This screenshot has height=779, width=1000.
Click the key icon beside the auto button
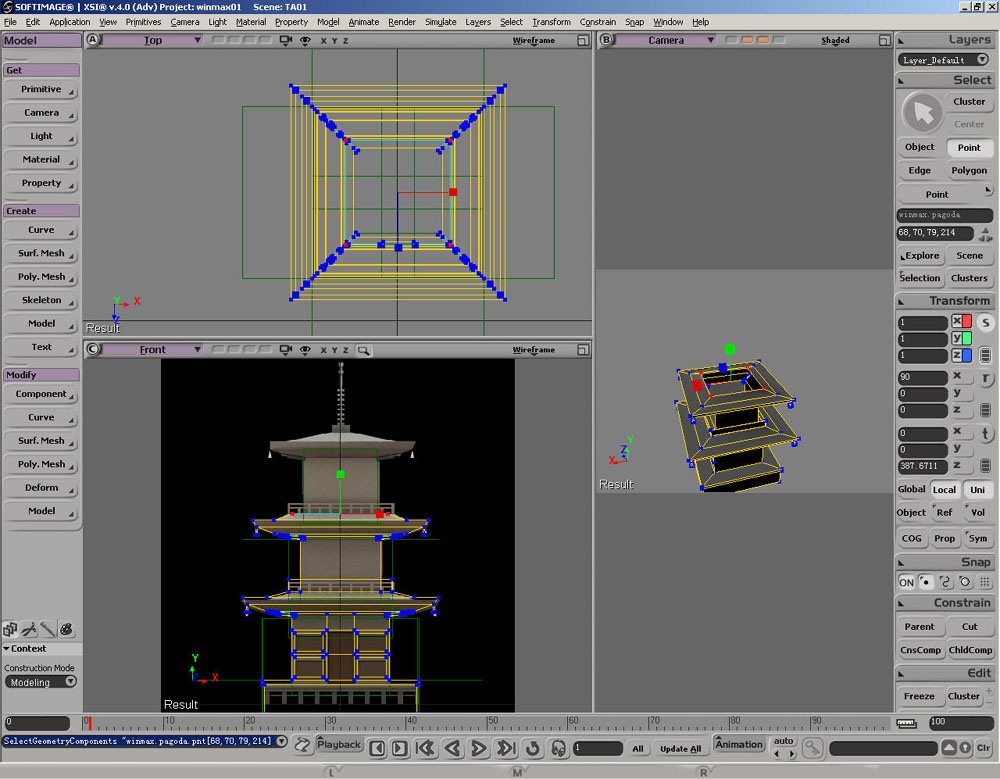click(x=812, y=747)
